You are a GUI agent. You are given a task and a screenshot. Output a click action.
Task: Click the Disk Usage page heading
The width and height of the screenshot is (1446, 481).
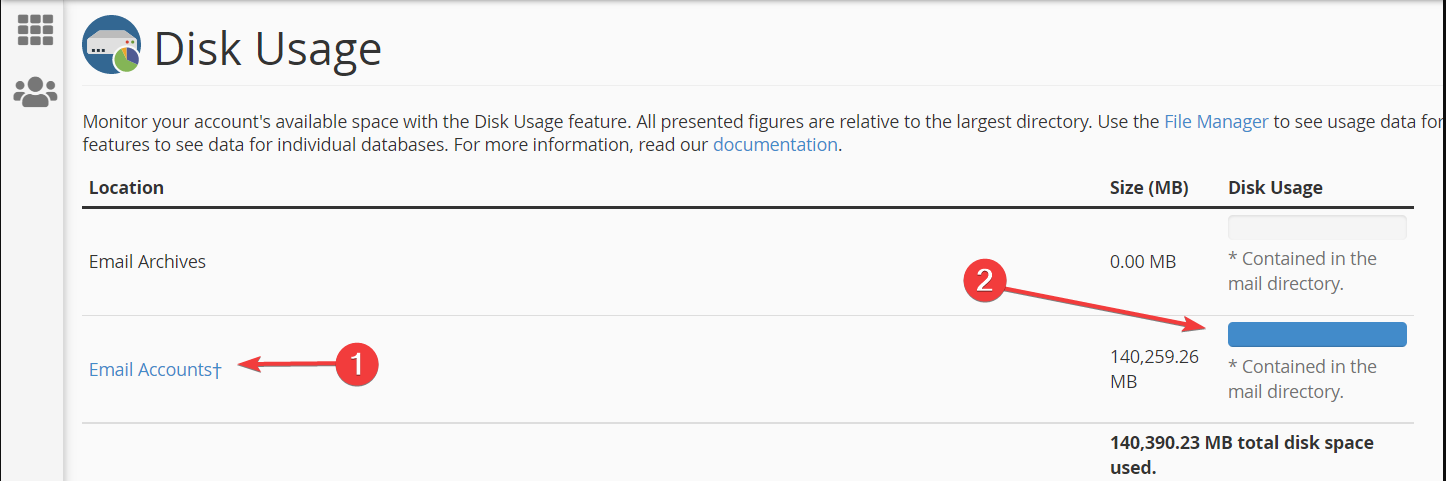coord(268,47)
